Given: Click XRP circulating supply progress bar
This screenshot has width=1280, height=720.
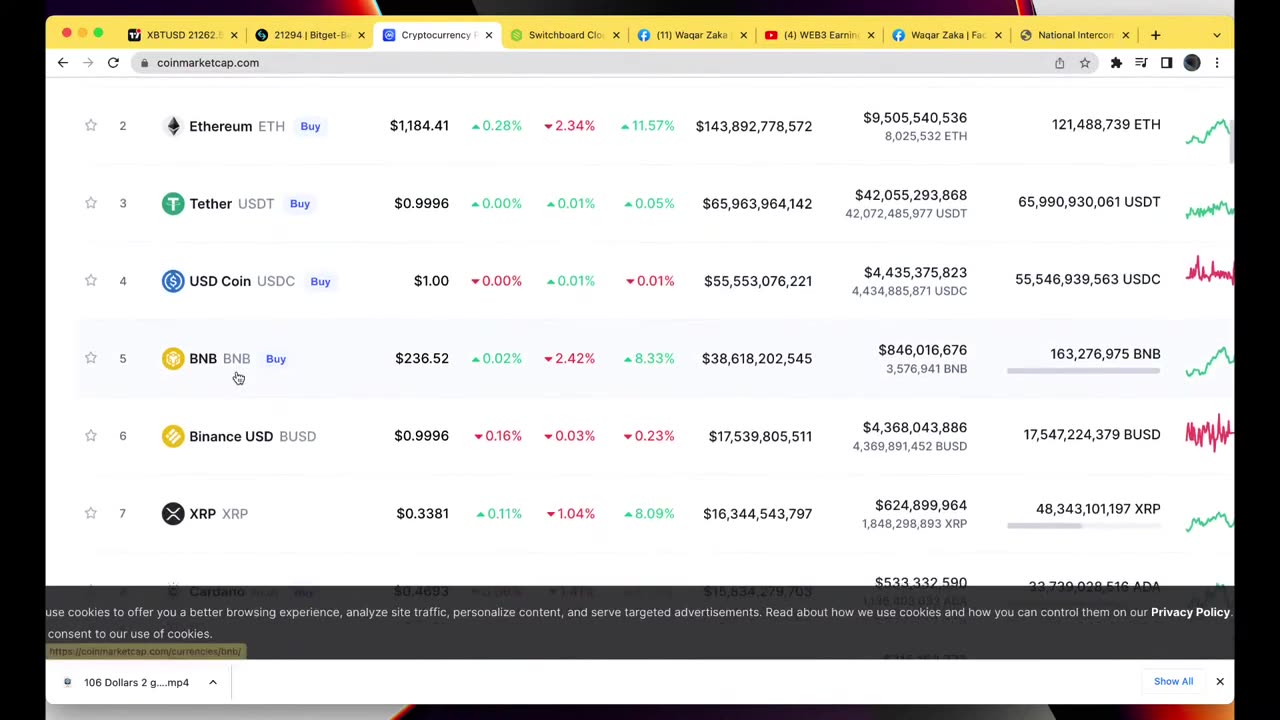Looking at the screenshot, I should click(1083, 525).
